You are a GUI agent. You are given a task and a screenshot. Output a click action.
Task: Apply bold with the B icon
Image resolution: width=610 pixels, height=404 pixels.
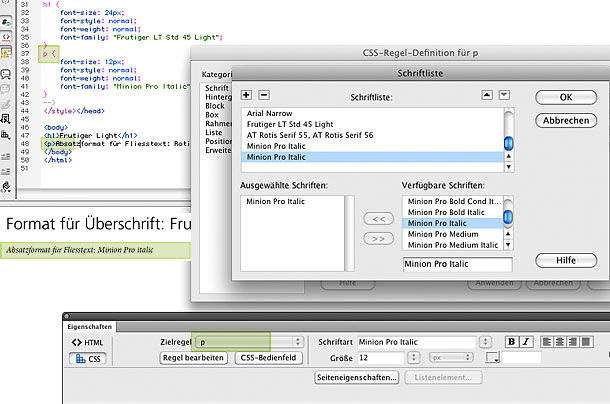coord(511,341)
